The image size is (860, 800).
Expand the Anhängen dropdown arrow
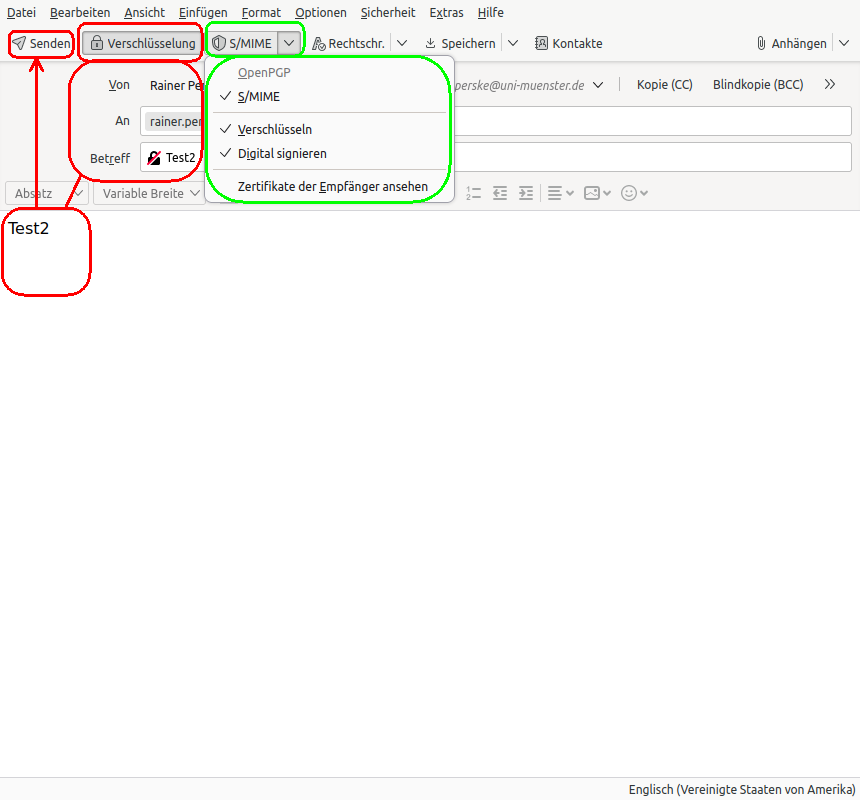(x=842, y=43)
